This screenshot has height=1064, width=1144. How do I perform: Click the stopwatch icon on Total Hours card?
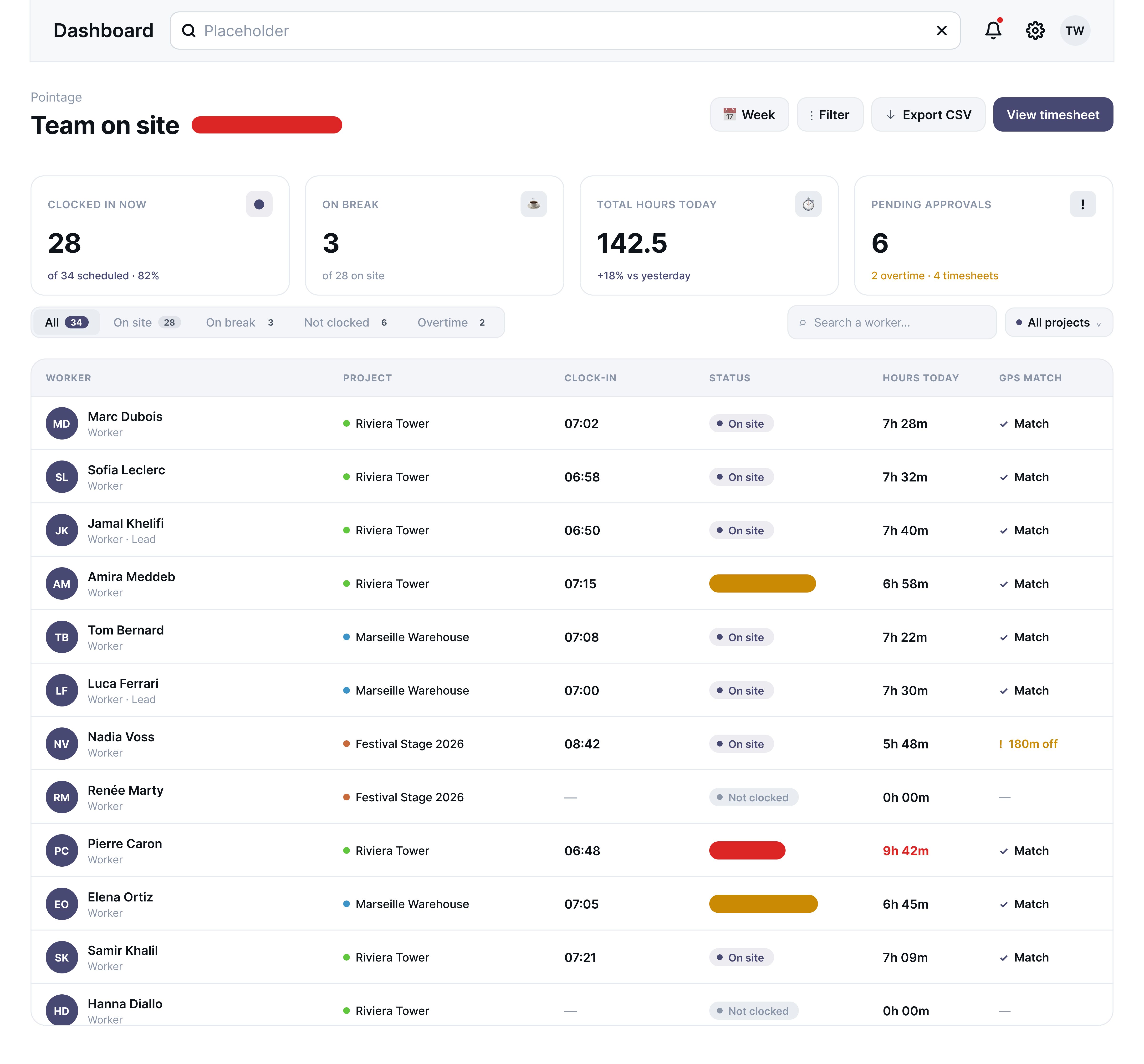coord(808,204)
